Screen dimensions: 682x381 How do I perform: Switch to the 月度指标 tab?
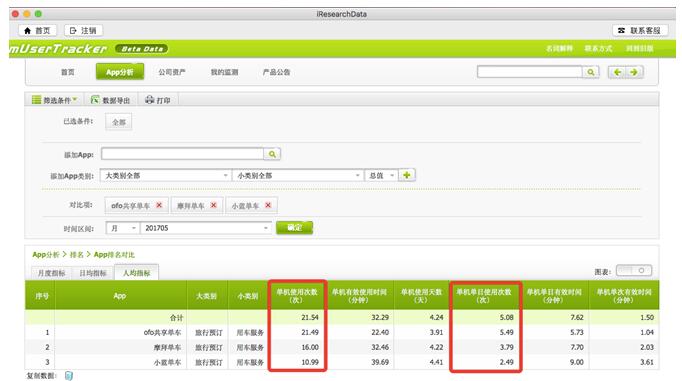point(51,273)
